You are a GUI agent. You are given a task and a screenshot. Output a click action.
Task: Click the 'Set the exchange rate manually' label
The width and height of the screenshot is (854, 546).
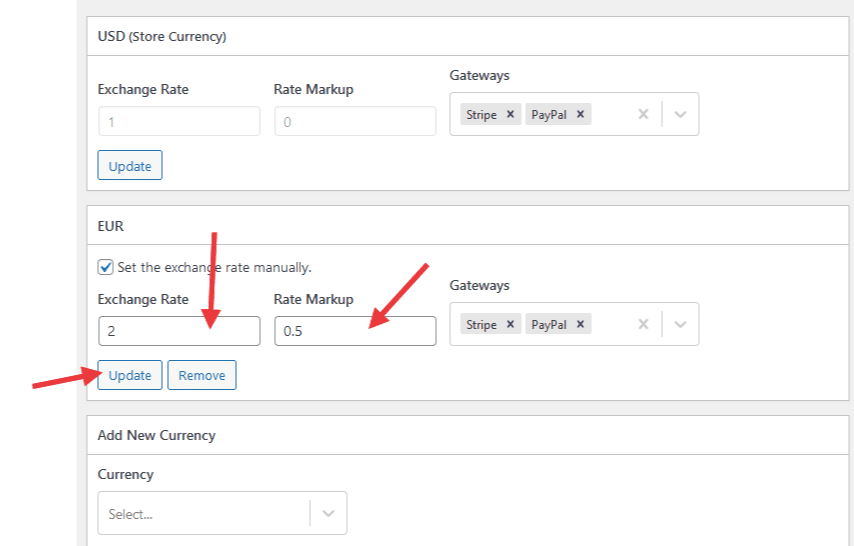[x=215, y=267]
